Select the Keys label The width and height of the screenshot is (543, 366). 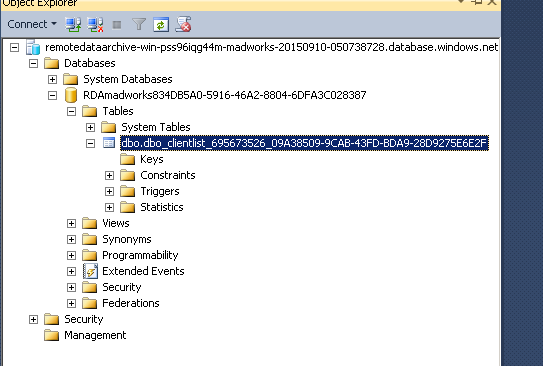152,159
